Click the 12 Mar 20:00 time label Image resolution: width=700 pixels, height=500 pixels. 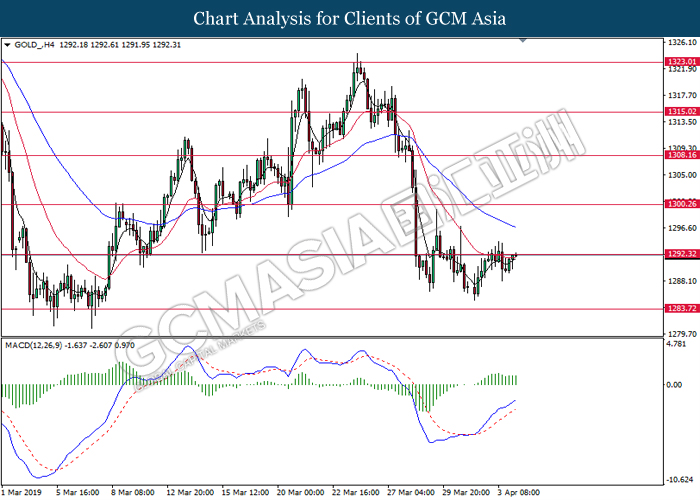[x=190, y=492]
